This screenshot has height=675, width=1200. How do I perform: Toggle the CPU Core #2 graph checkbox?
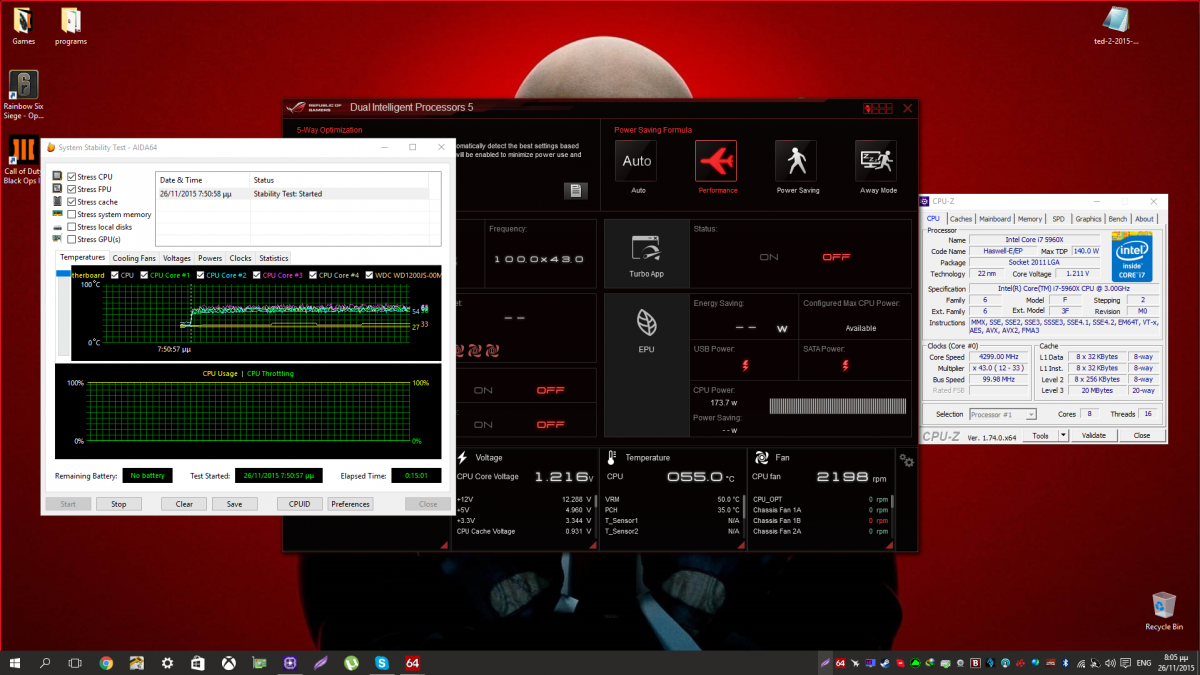(x=201, y=275)
